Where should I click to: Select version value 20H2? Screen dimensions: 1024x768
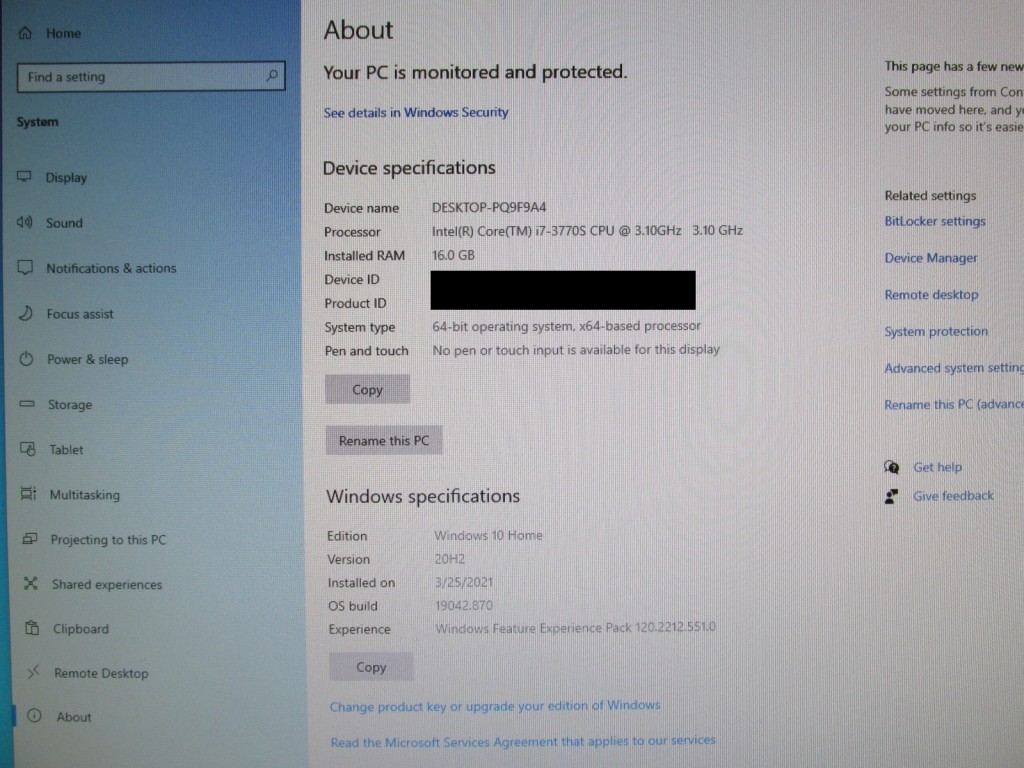click(x=450, y=559)
